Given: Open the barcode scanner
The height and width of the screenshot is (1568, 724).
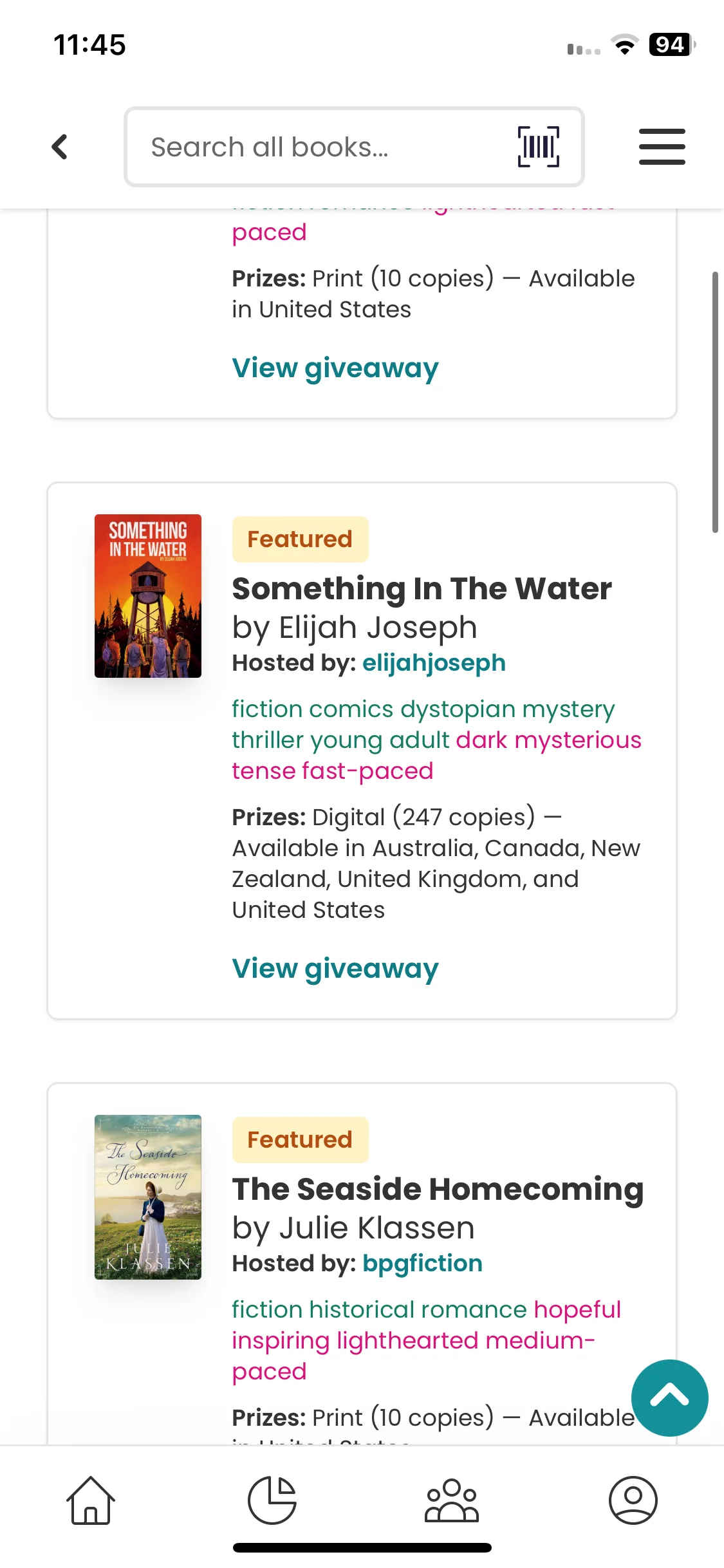Looking at the screenshot, I should point(538,147).
